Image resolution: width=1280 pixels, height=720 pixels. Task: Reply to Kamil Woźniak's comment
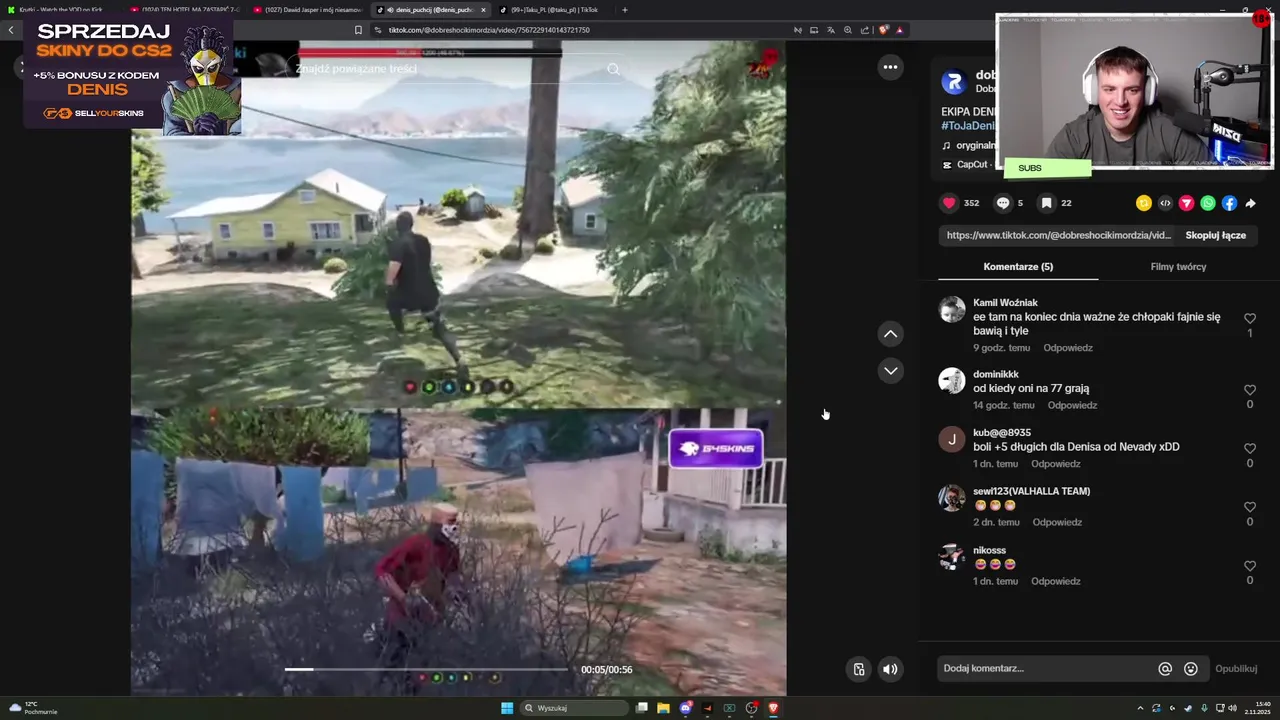[x=1068, y=348]
